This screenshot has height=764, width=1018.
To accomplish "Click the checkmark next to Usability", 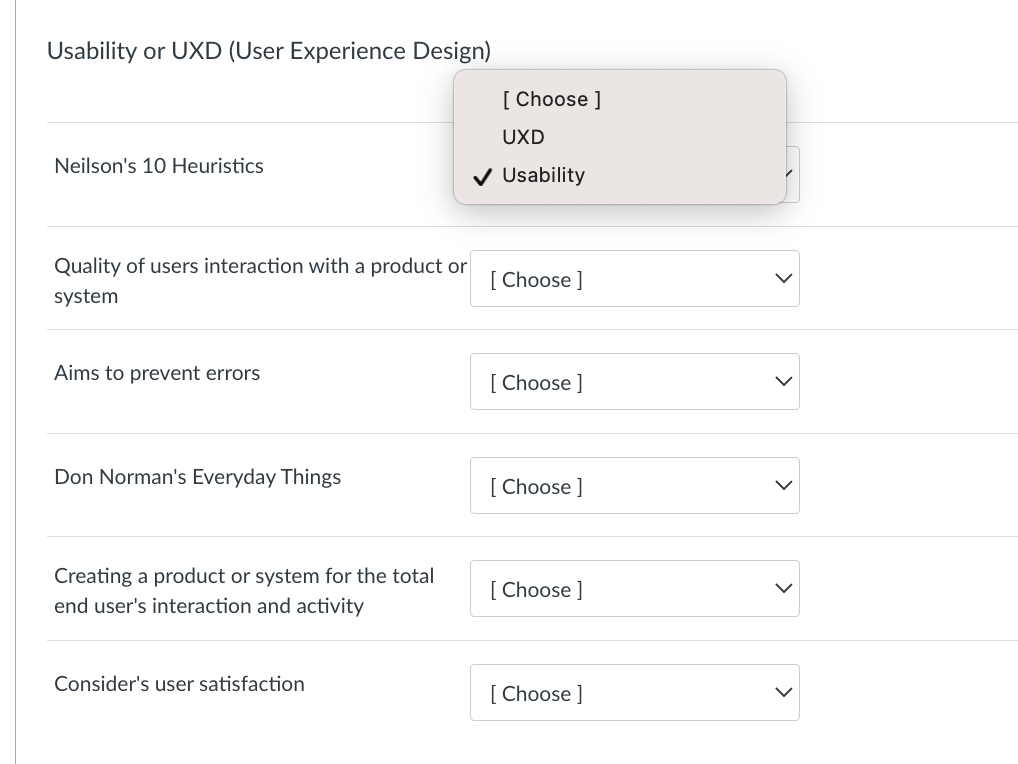I will 483,176.
